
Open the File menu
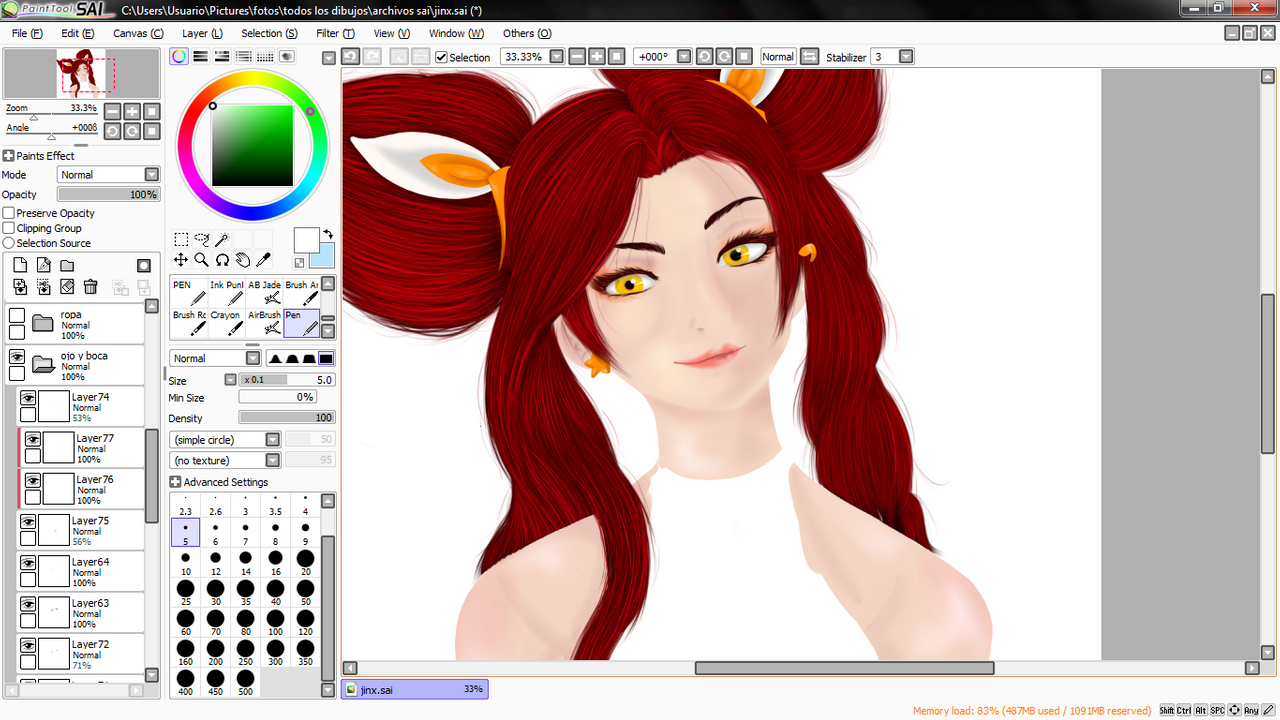coord(27,33)
